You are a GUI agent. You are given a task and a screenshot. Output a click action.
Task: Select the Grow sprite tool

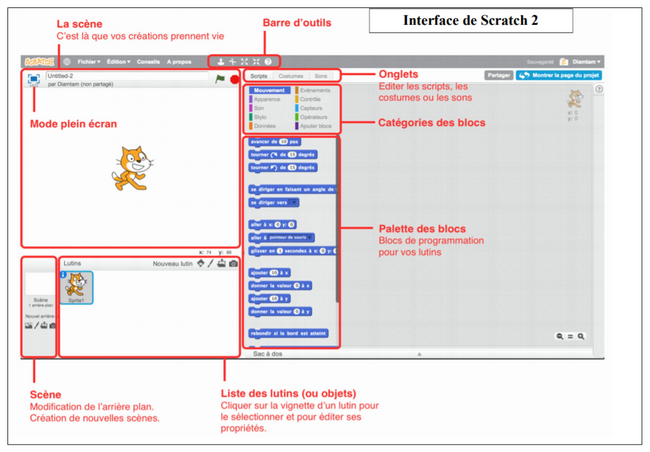[245, 62]
